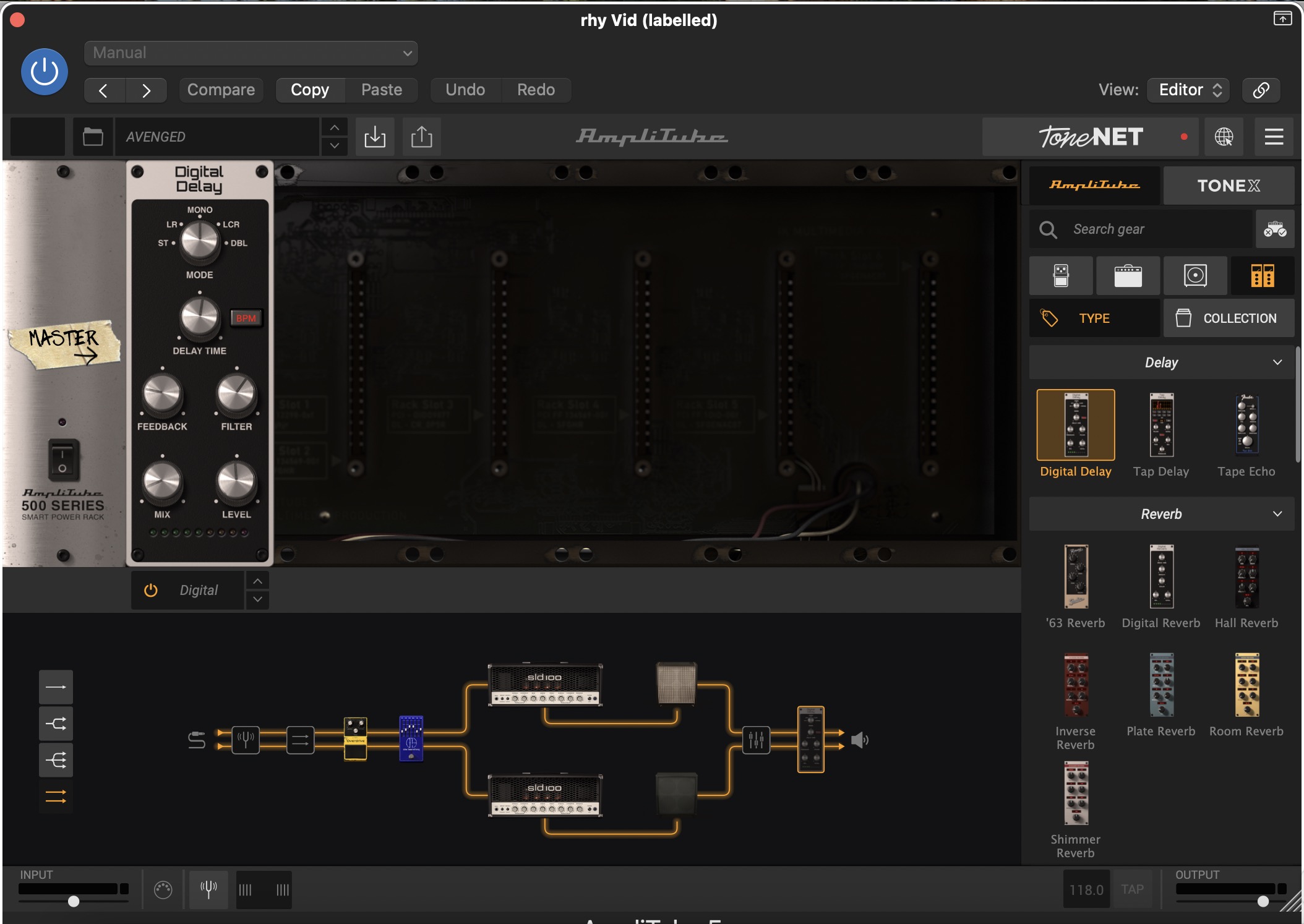Select Inverse Reverb gear thumbnail
This screenshot has width=1304, height=924.
click(x=1076, y=685)
